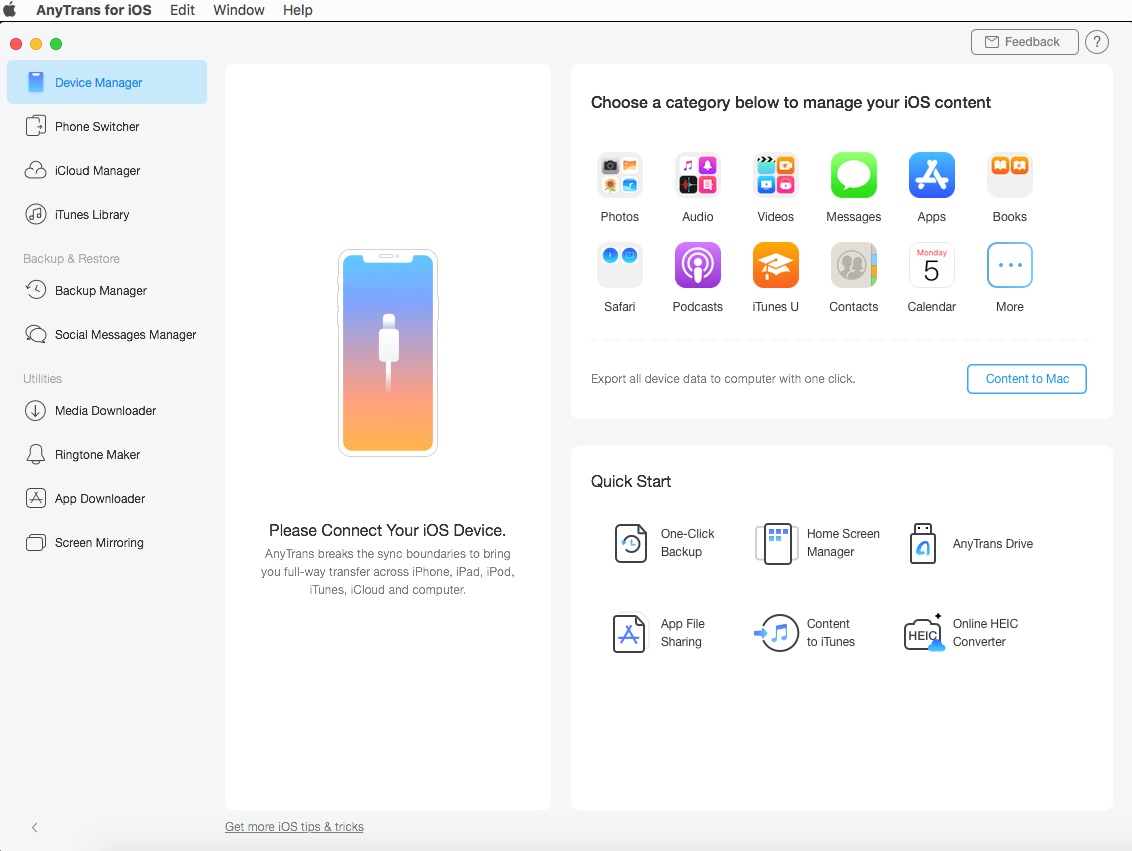Open the Podcasts category icon
Image resolution: width=1132 pixels, height=851 pixels.
tap(697, 265)
